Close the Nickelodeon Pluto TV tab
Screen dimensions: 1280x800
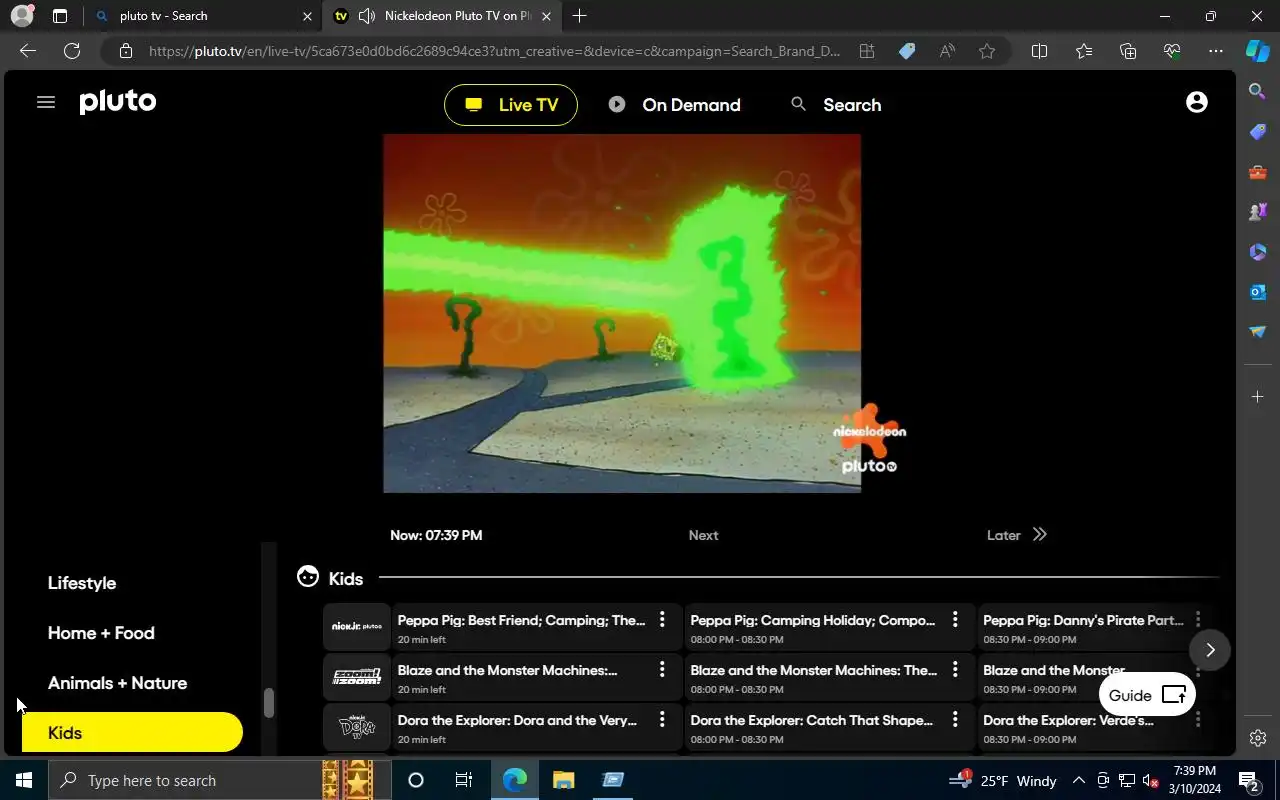546,16
